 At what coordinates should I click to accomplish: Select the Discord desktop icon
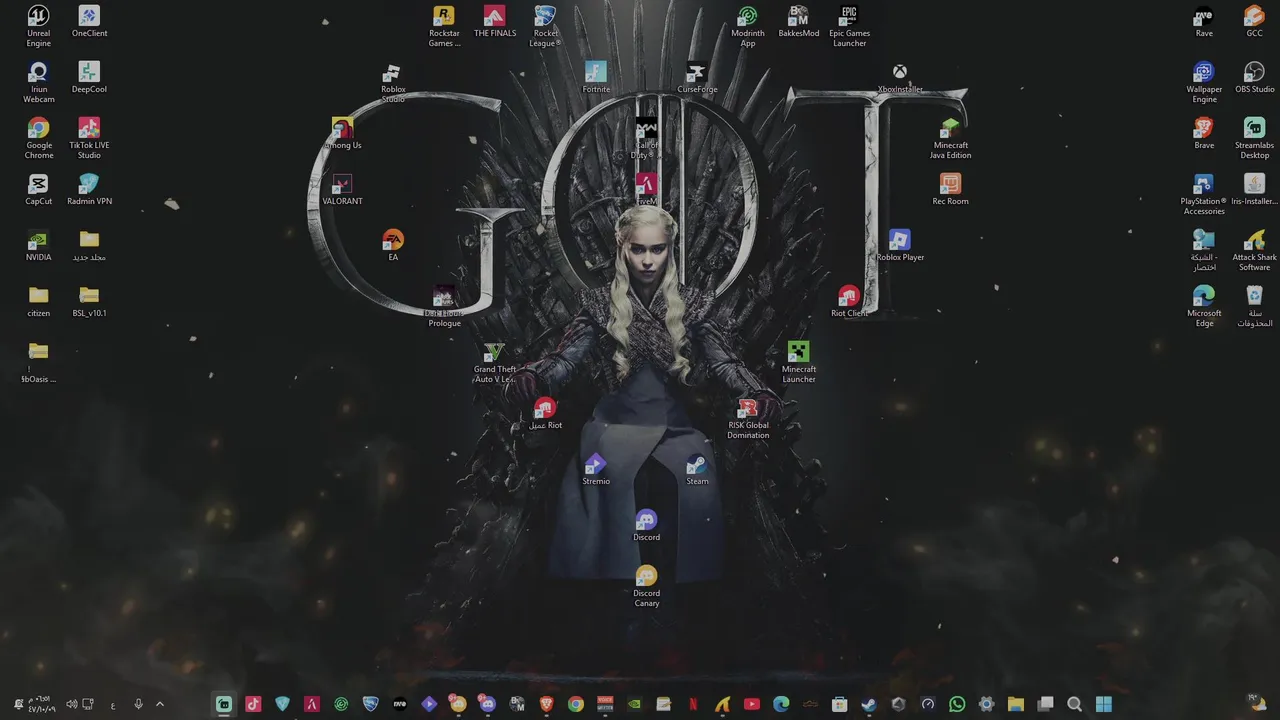coord(646,525)
